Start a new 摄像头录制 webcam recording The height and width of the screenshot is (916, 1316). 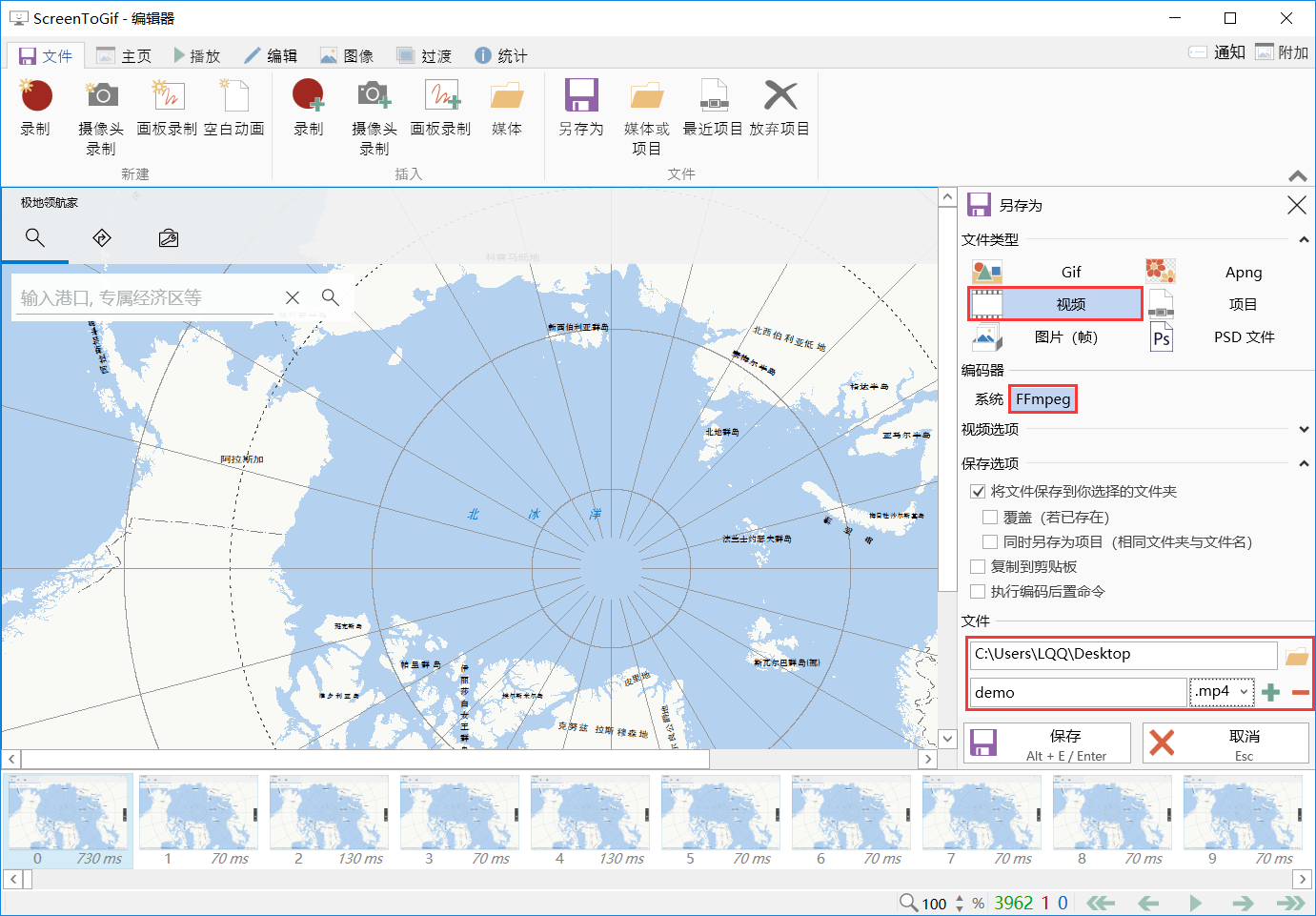[x=101, y=97]
